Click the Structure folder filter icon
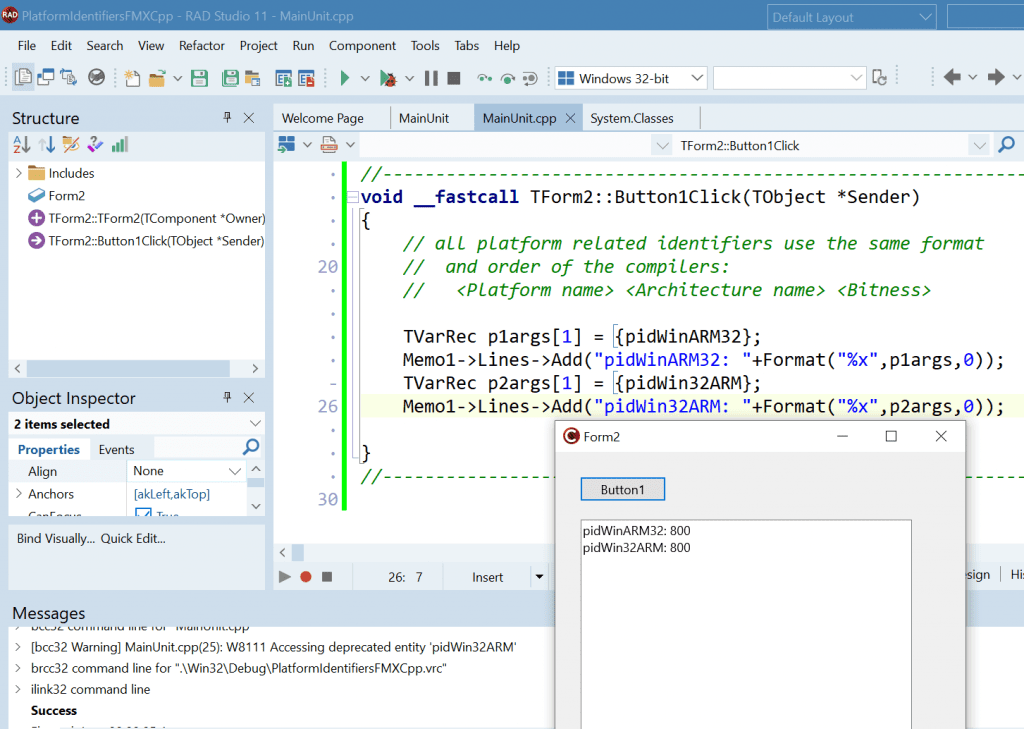Image resolution: width=1024 pixels, height=729 pixels. coord(71,144)
